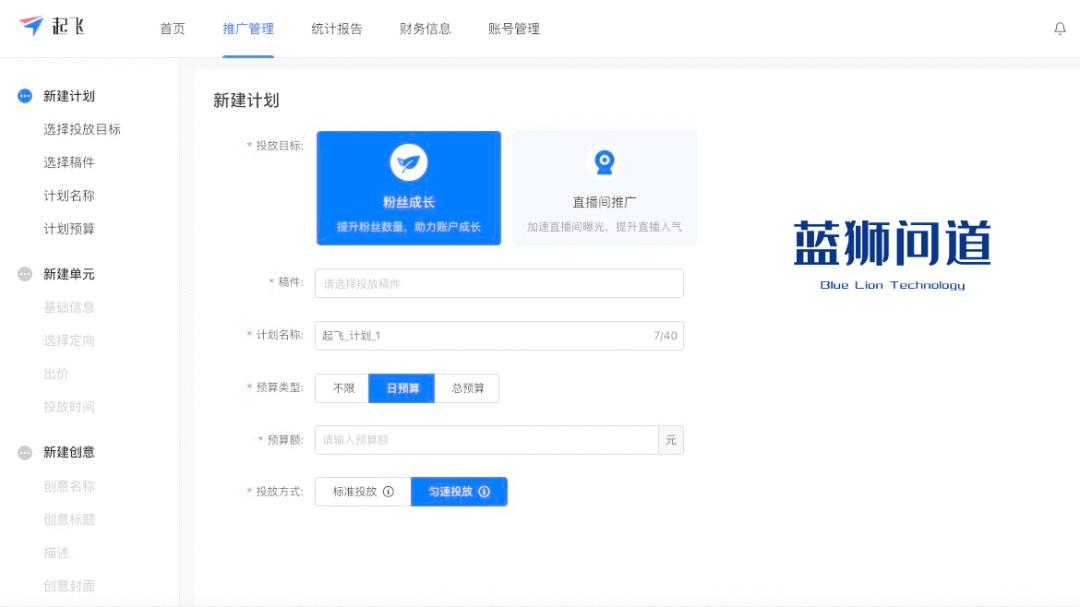The width and height of the screenshot is (1080, 607).
Task: Click the camera icon on 直播间推广 card
Action: [x=604, y=160]
